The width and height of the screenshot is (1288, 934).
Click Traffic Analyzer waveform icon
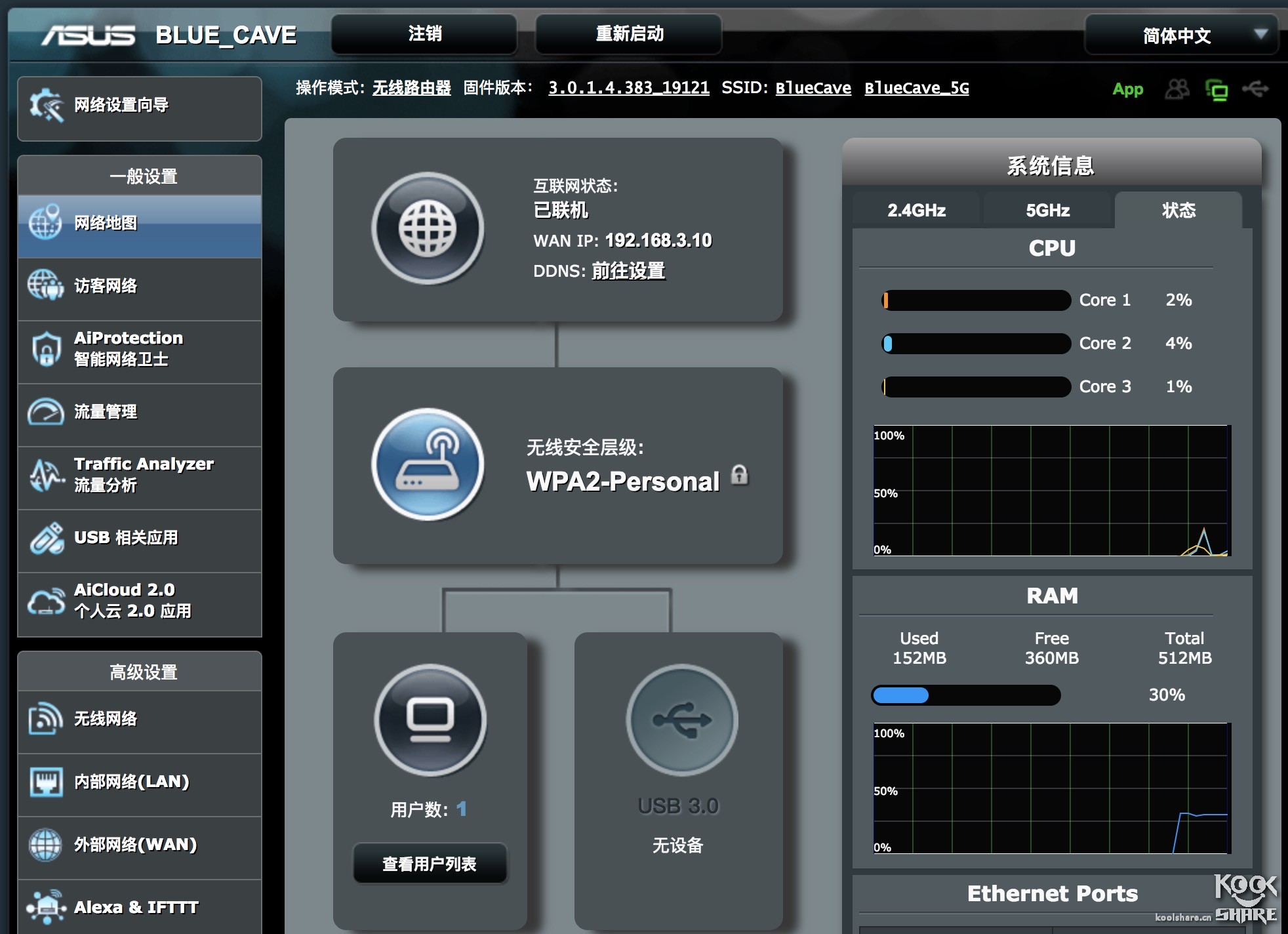tap(46, 474)
